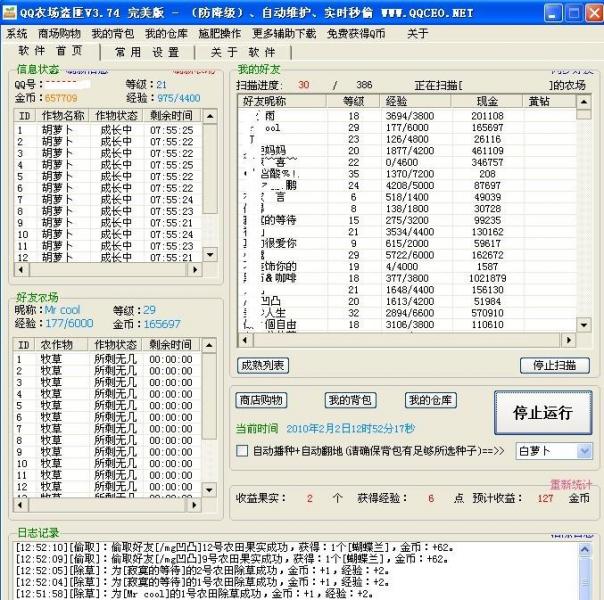Viewport: 604px width, 600px height.
Task: Click up arrow in friend farm crops scrollbar
Action: pos(209,345)
